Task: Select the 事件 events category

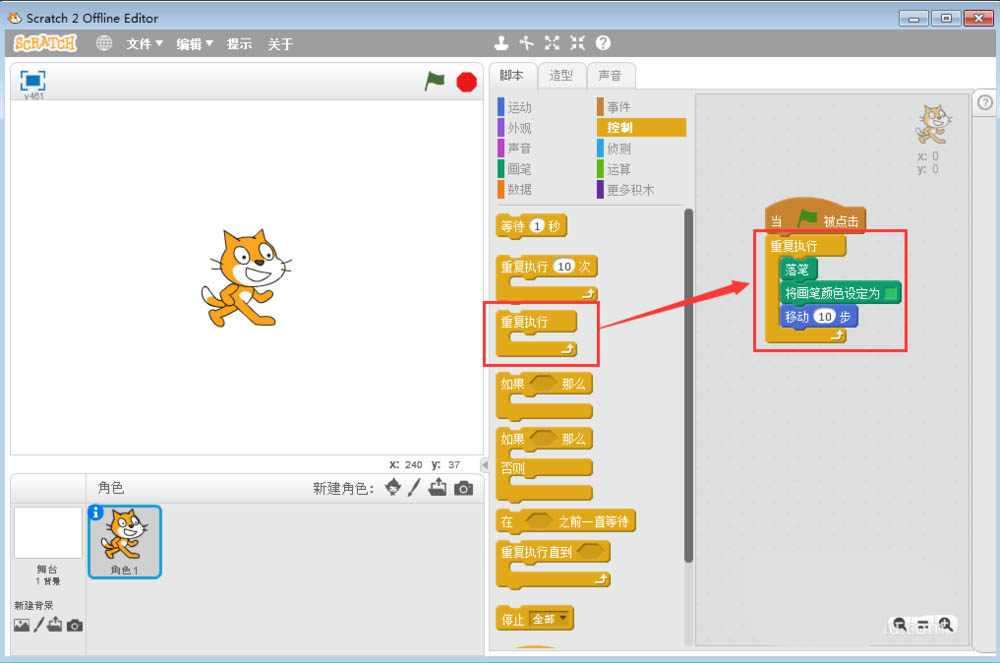Action: point(614,107)
